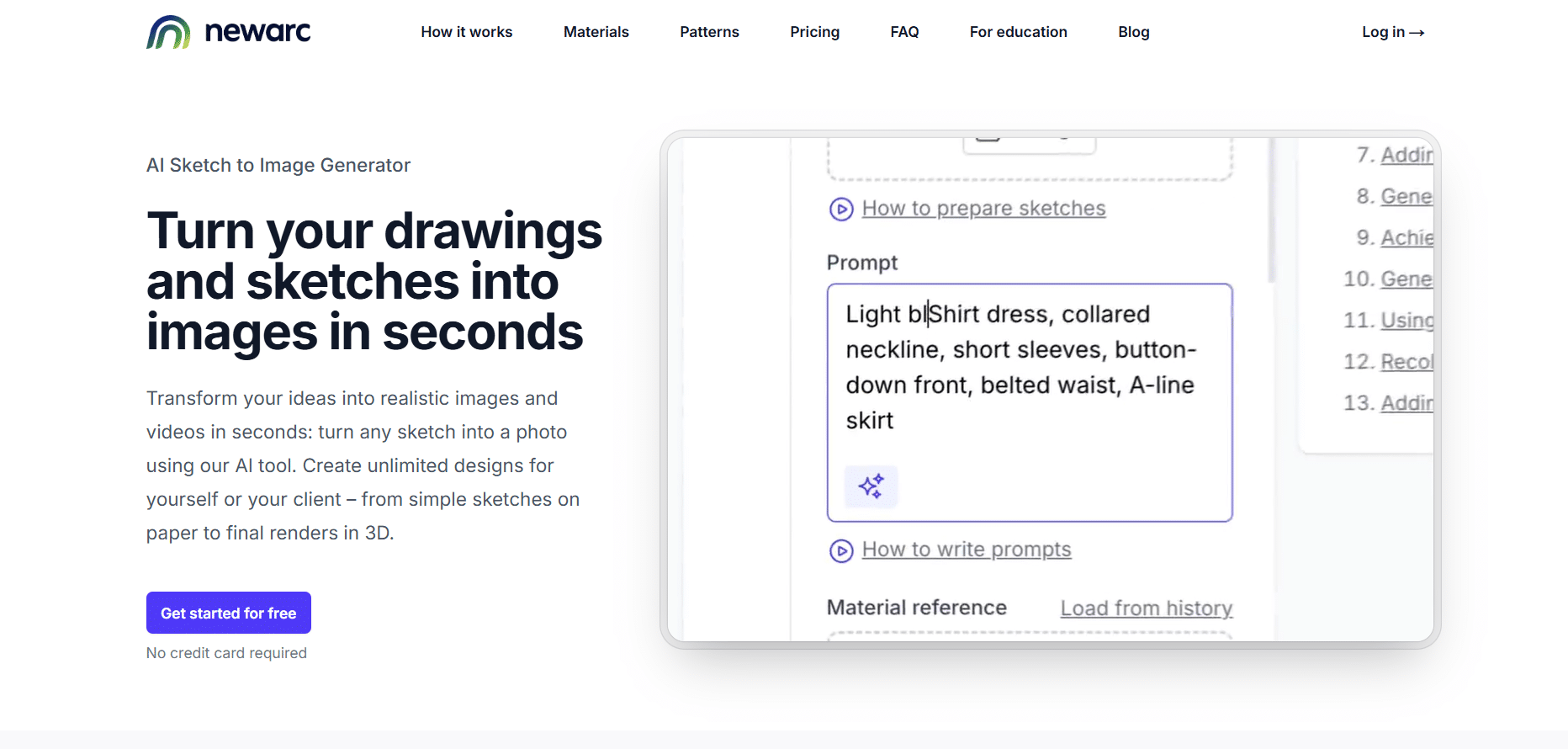Viewport: 1568px width, 749px height.
Task: Click inside the Prompt text box
Action: 1030,402
